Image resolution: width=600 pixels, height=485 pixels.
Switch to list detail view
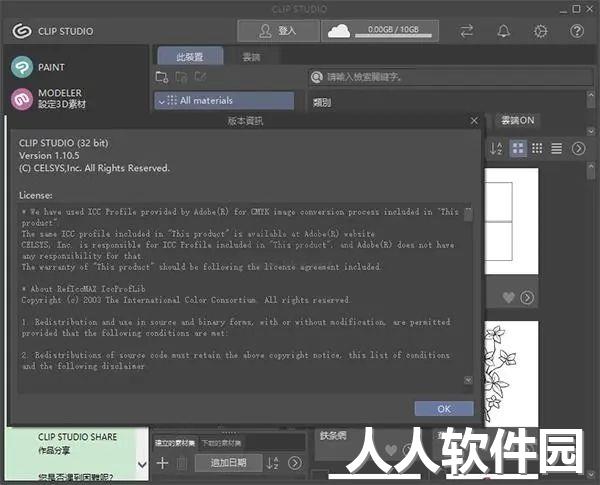pos(556,148)
